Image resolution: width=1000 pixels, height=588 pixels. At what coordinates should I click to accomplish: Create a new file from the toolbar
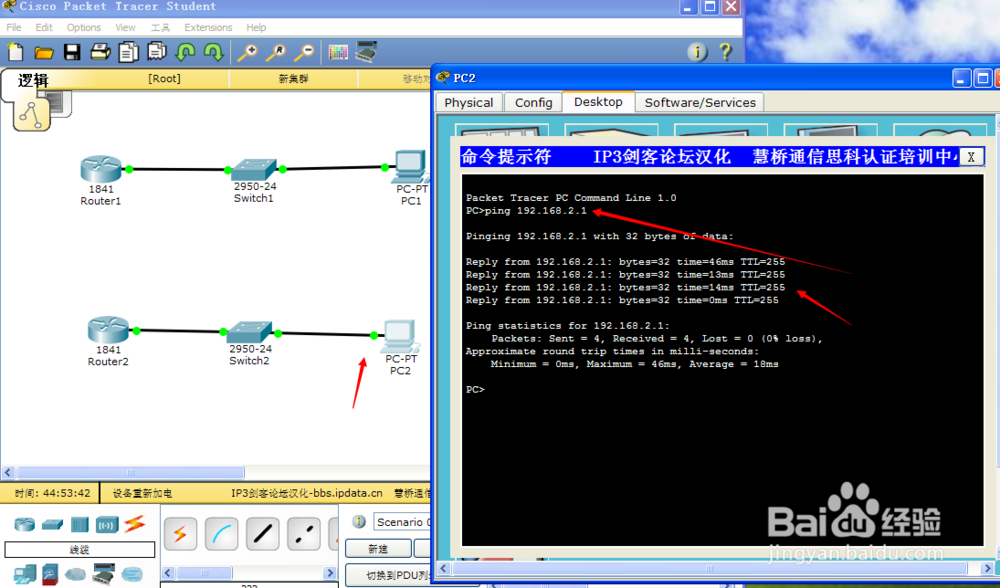click(15, 52)
